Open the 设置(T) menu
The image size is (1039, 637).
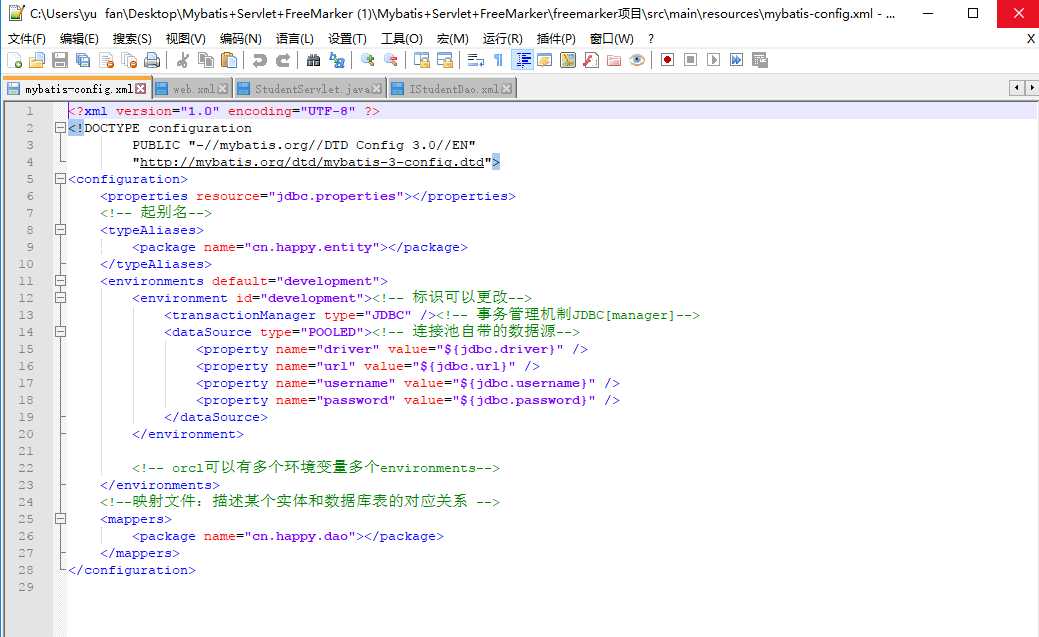tap(347, 39)
